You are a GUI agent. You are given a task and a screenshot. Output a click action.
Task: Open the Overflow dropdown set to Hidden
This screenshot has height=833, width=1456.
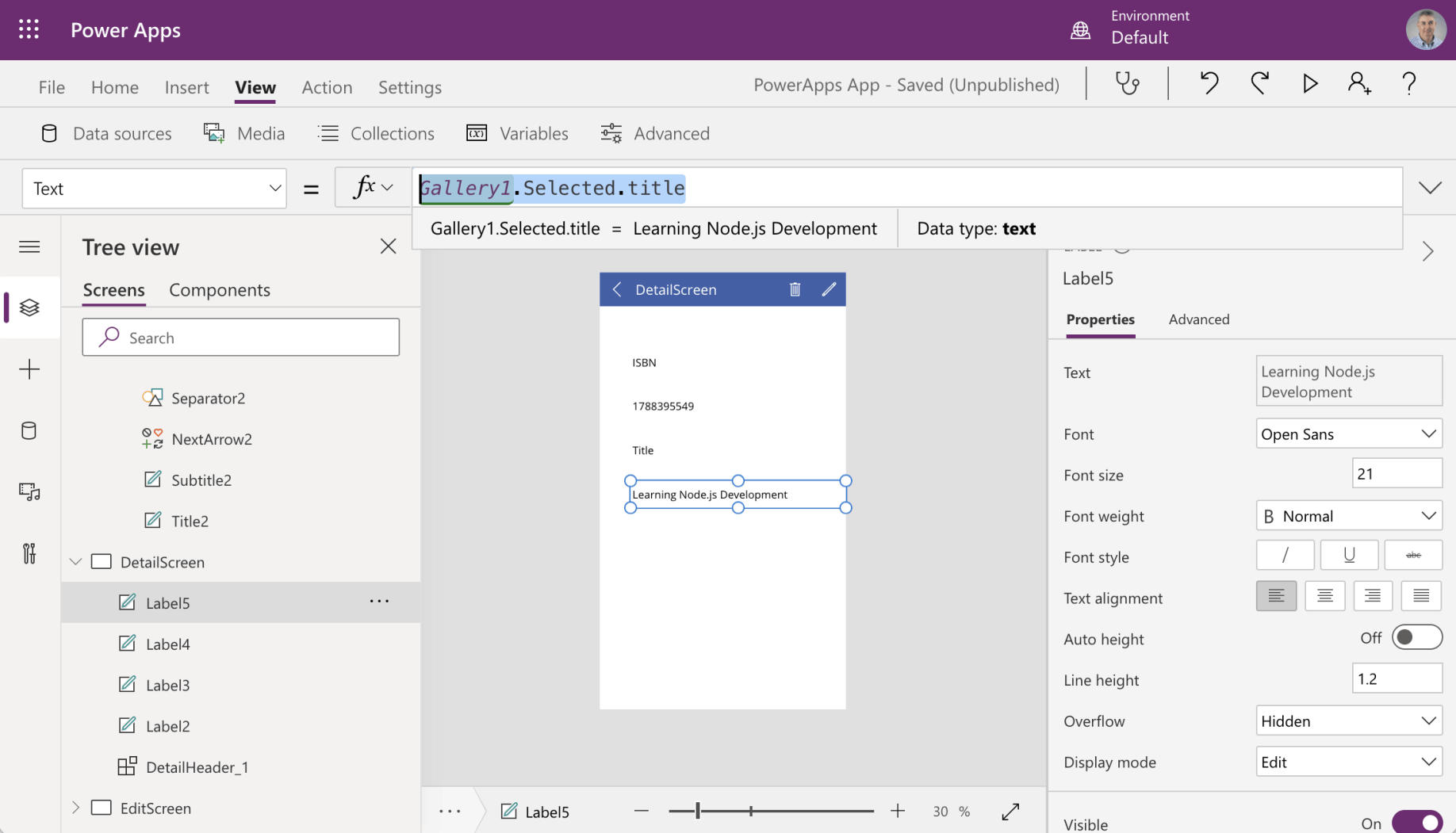pos(1348,721)
